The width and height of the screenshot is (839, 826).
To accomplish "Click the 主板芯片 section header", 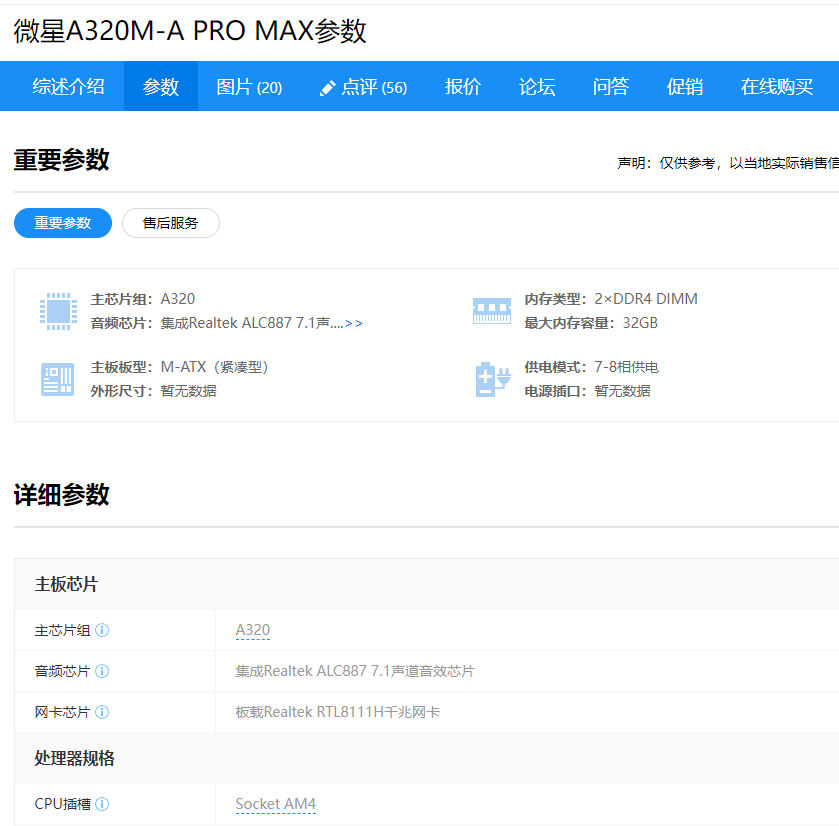I will click(66, 584).
